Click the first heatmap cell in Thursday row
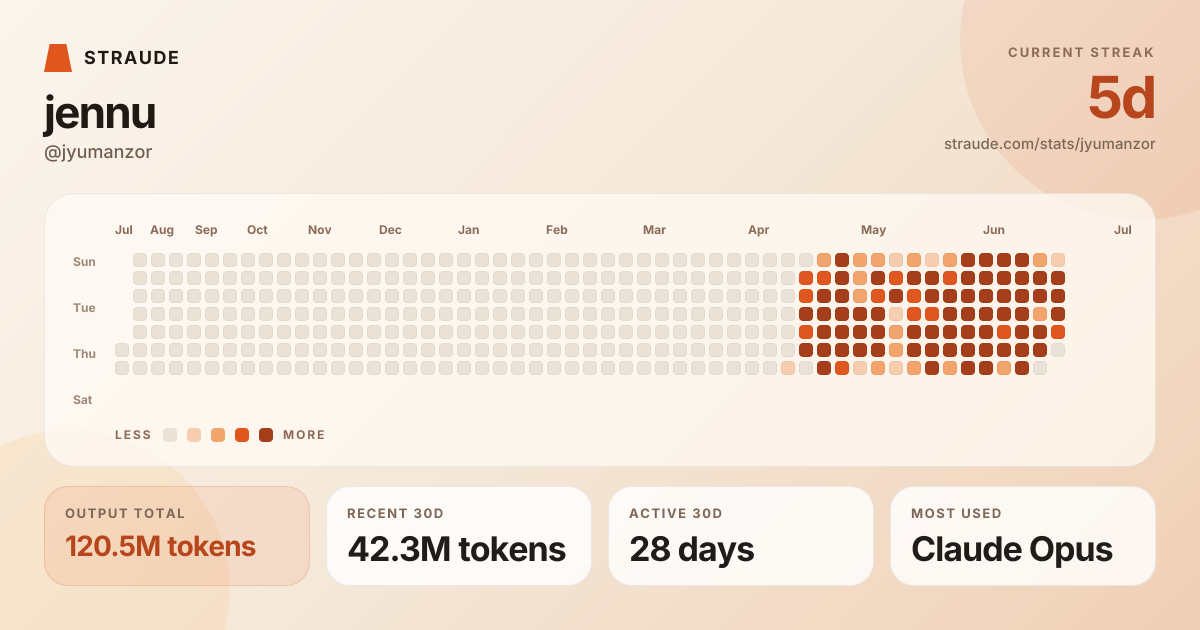This screenshot has height=630, width=1200. 122,350
